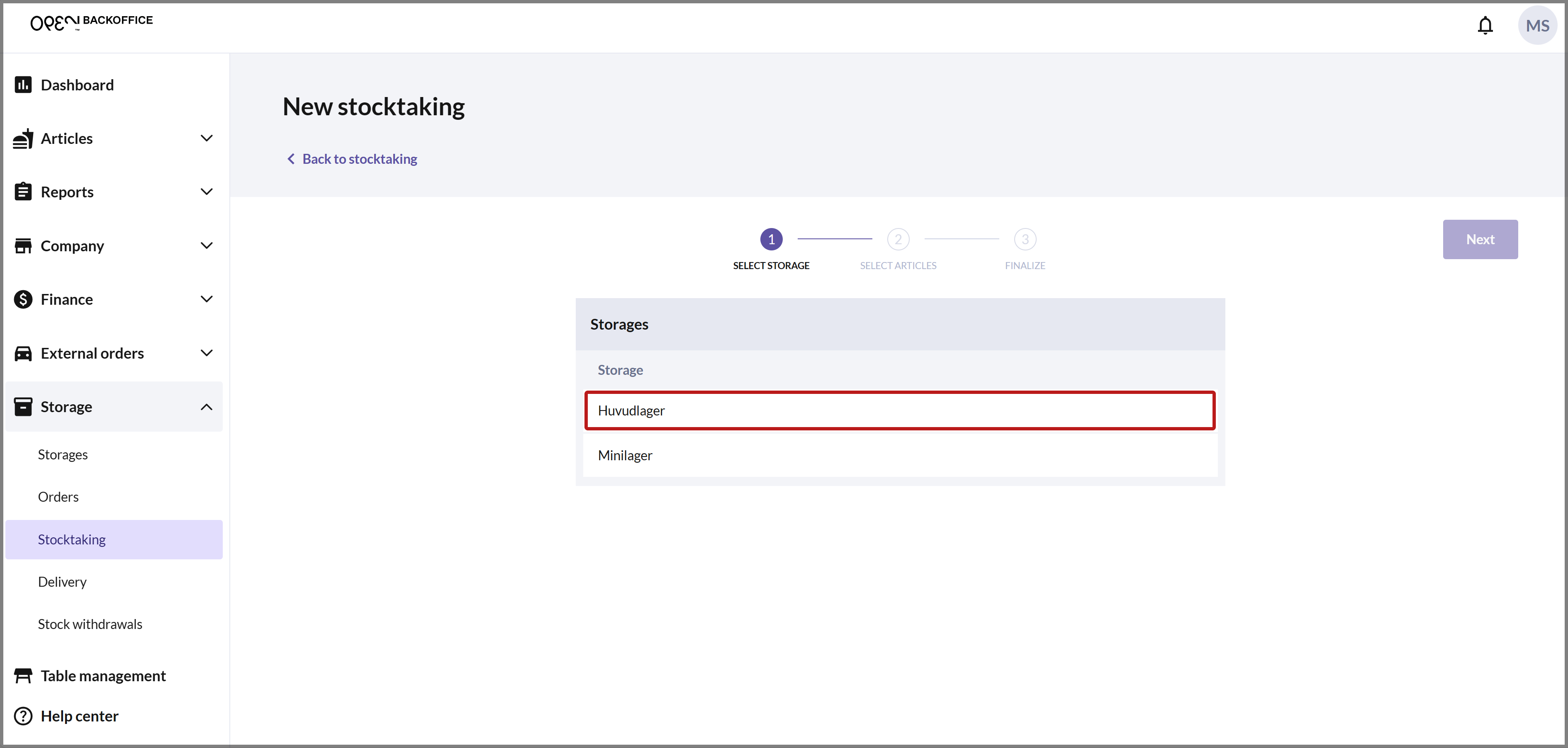Expand the Reports menu chevron

[x=206, y=192]
